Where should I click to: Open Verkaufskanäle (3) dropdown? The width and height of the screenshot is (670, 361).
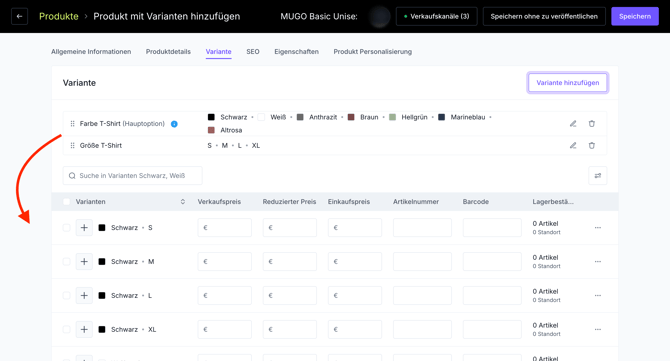(x=436, y=16)
